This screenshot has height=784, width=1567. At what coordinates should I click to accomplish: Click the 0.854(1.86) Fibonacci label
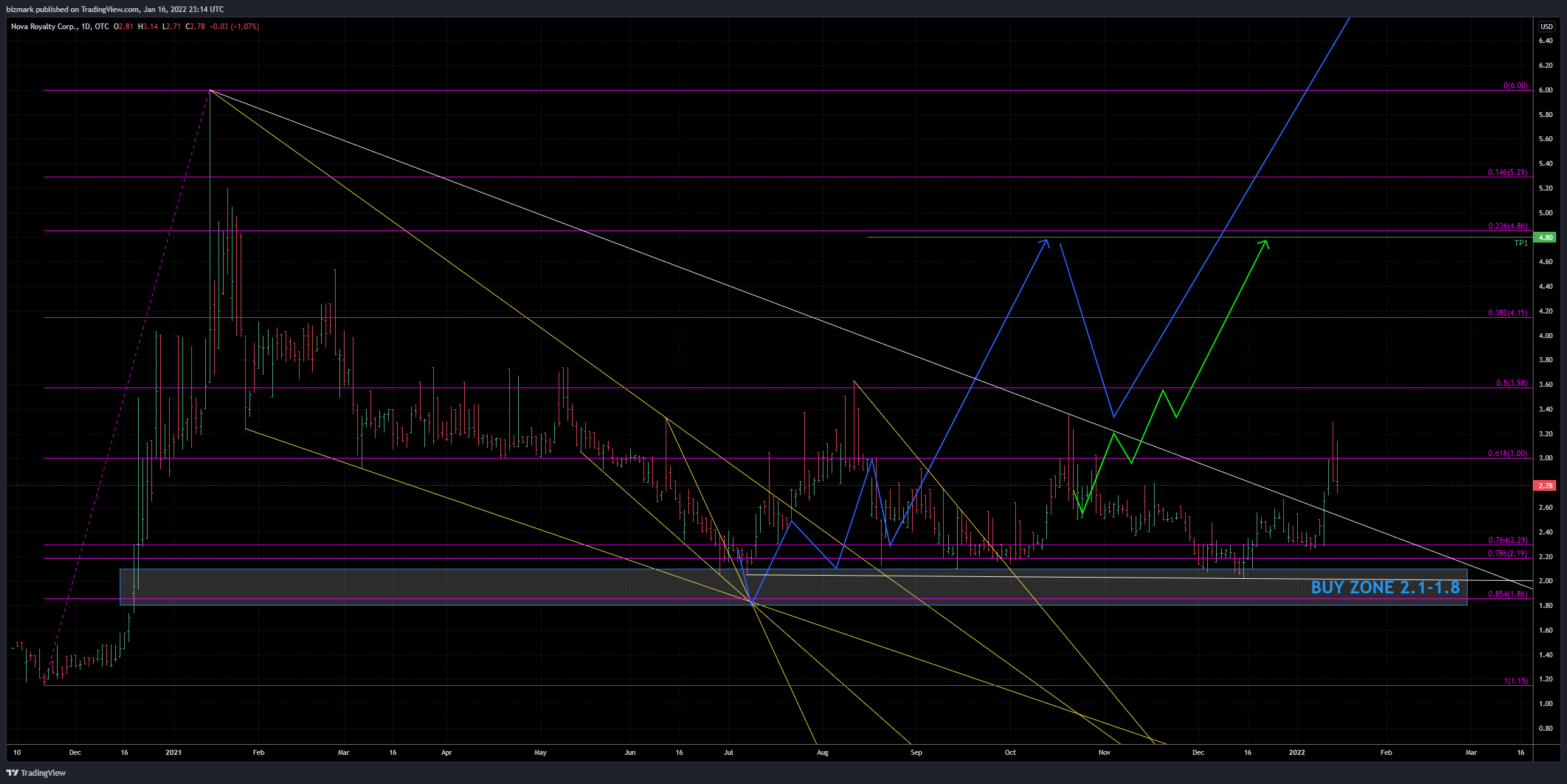(x=1507, y=594)
